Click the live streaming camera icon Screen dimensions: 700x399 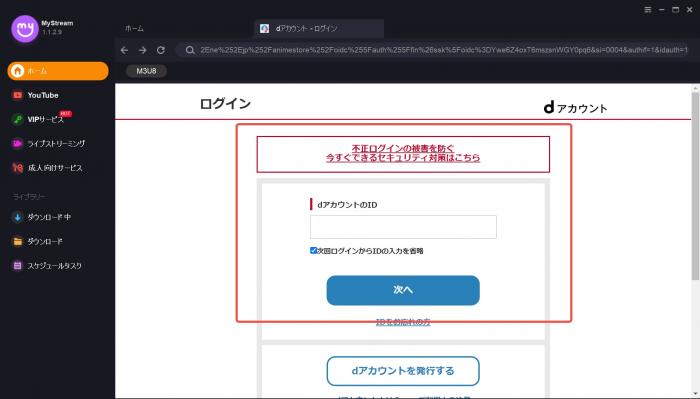point(17,144)
